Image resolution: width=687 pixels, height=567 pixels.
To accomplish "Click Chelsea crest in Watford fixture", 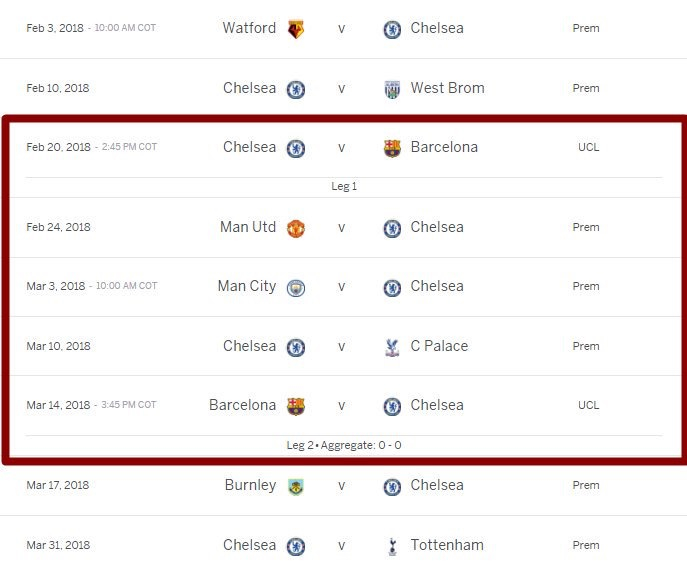I will [392, 29].
